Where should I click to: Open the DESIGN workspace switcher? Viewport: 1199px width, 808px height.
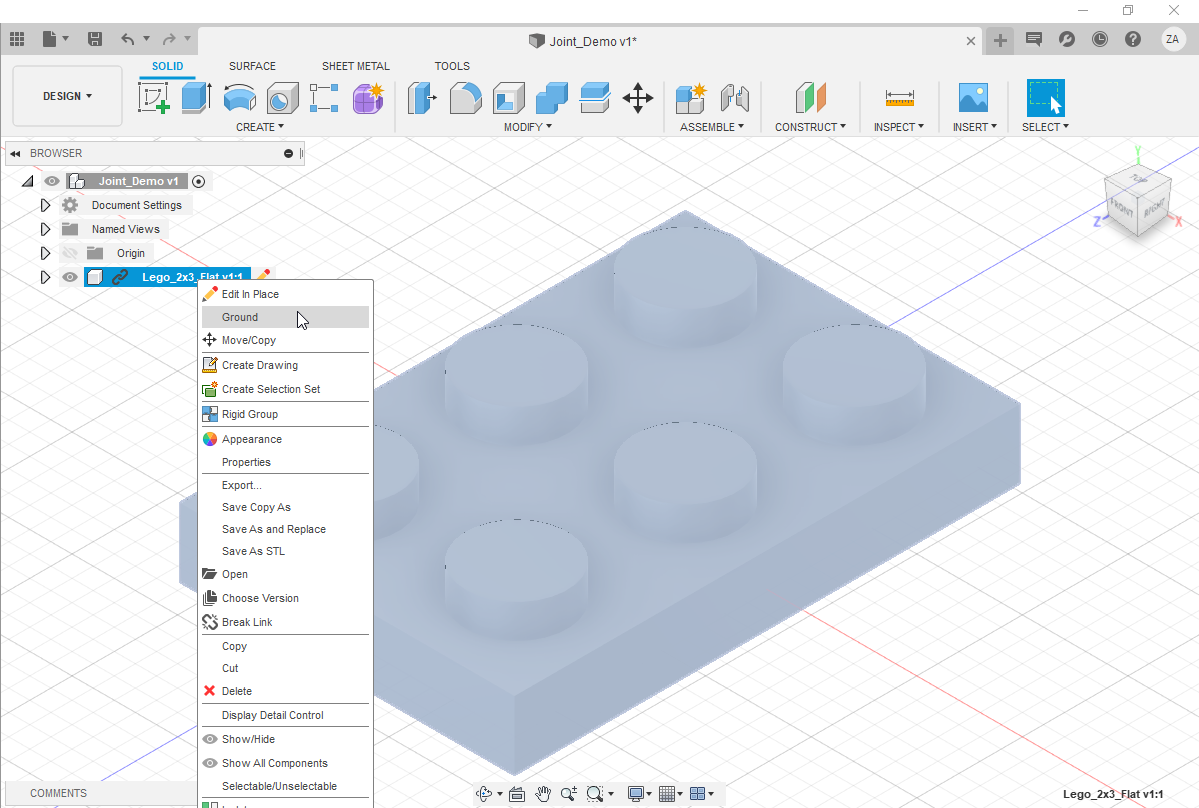click(x=66, y=96)
